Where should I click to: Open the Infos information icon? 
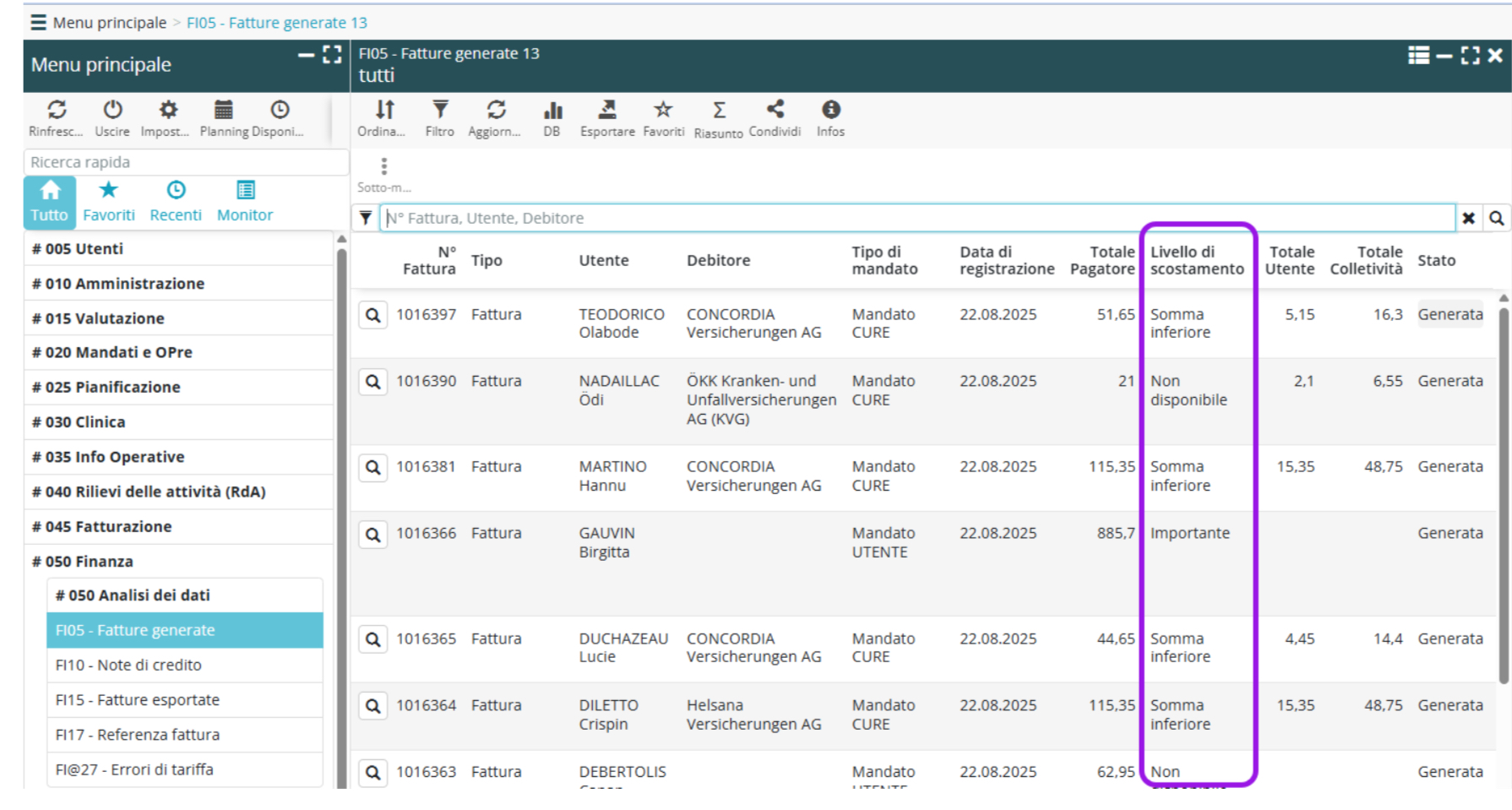pos(830,111)
